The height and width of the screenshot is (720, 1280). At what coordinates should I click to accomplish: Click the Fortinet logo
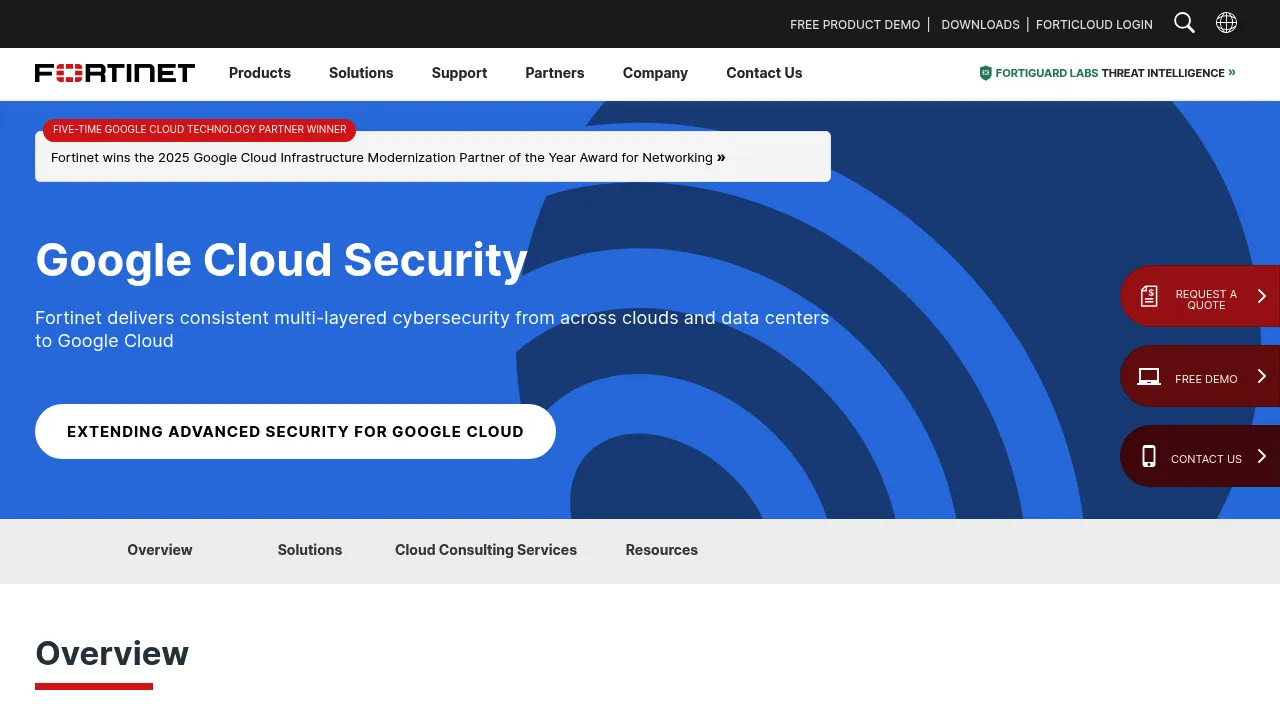(x=115, y=73)
